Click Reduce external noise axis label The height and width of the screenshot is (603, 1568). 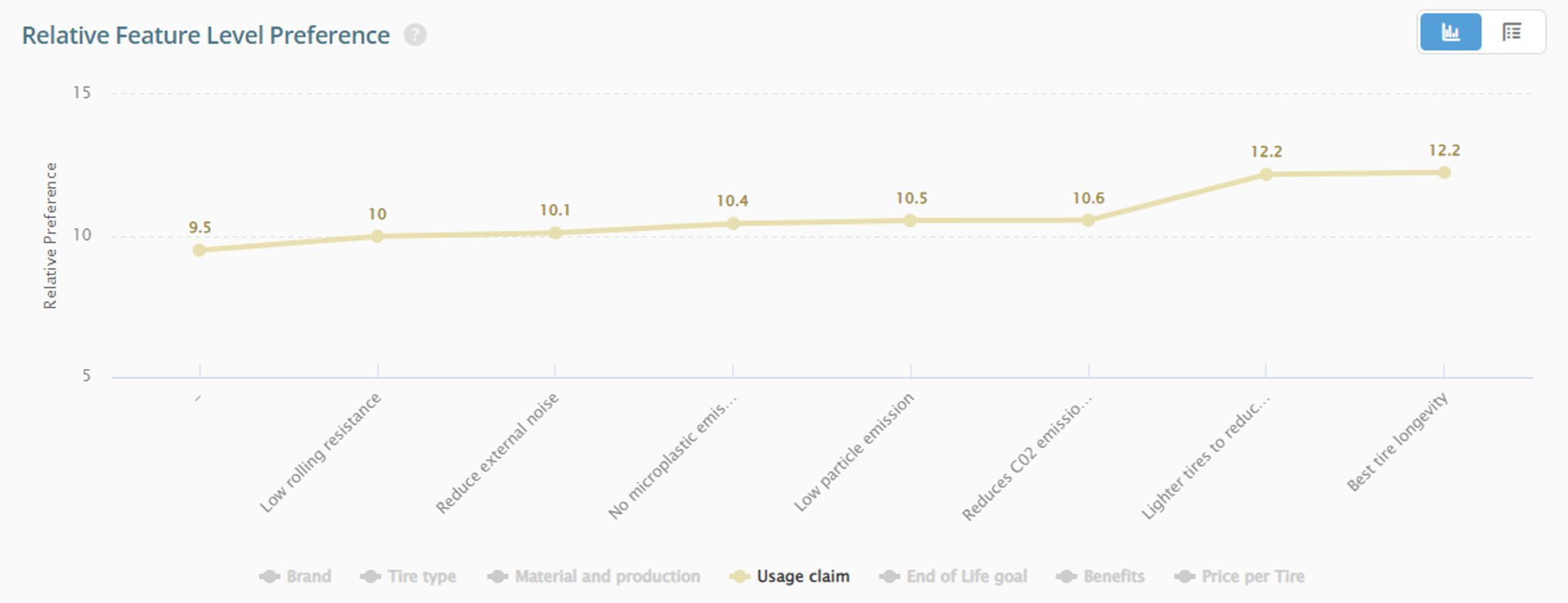(x=497, y=453)
